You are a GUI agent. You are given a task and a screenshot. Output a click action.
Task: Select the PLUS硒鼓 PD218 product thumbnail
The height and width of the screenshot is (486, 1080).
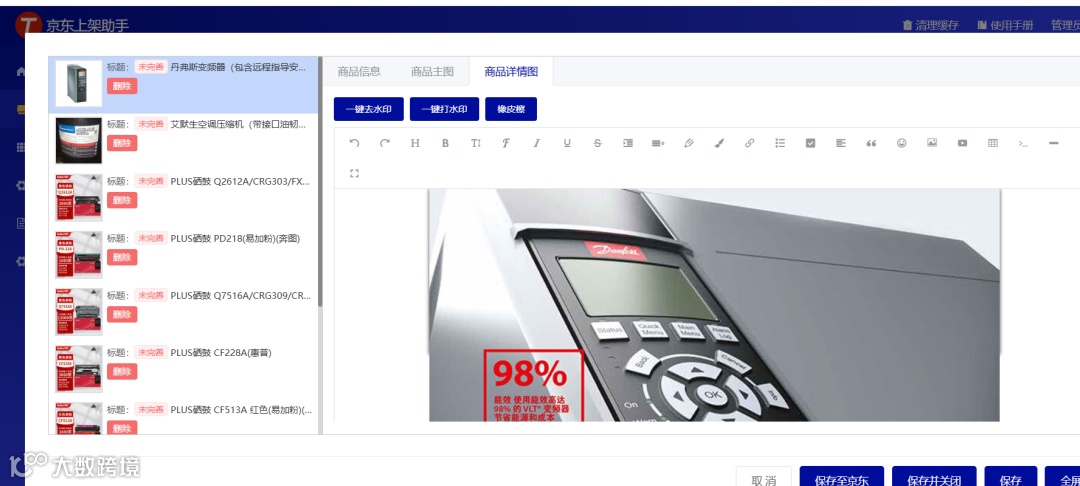coord(79,255)
